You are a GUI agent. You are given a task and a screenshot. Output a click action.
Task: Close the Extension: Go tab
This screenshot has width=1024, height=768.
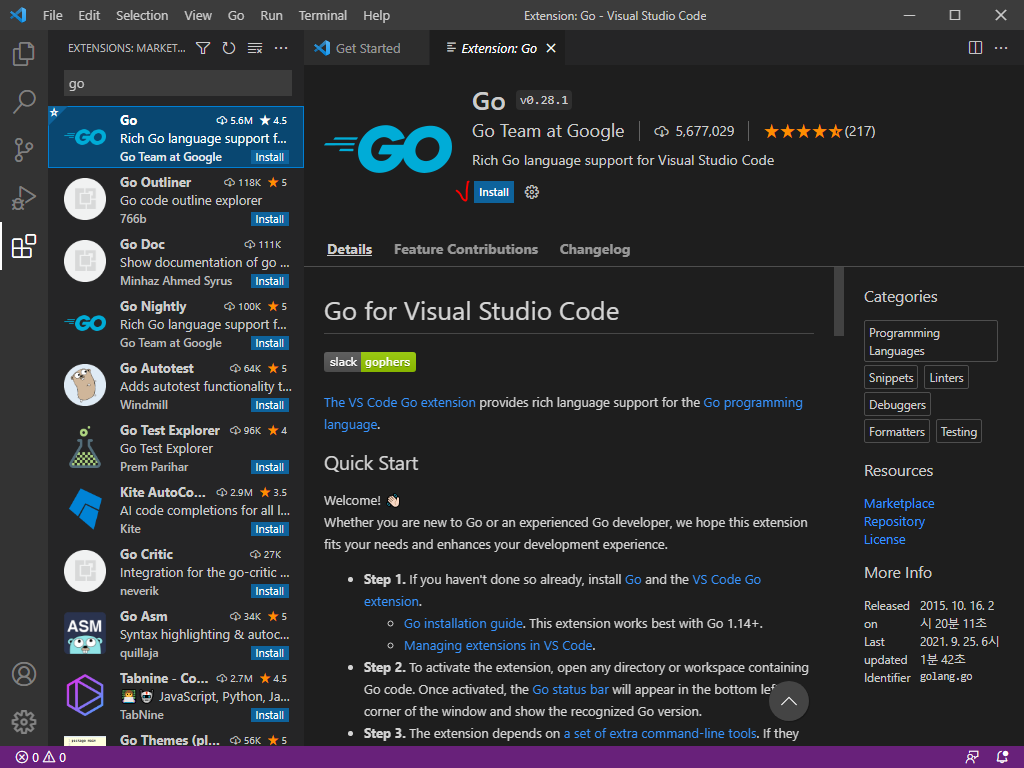551,48
